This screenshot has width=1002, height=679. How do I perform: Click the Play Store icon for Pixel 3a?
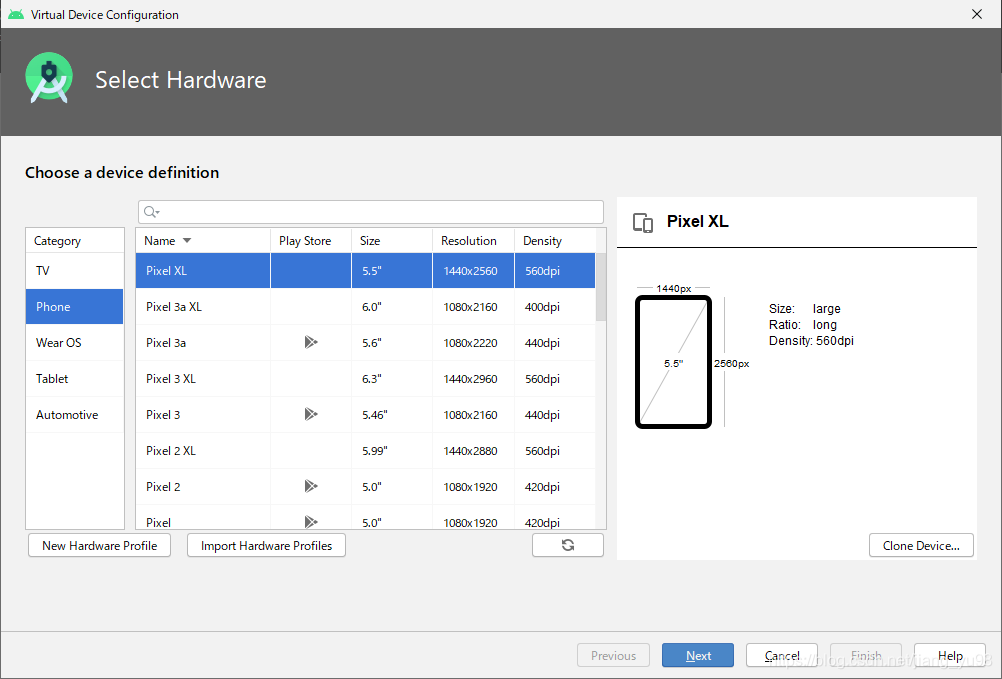(311, 342)
